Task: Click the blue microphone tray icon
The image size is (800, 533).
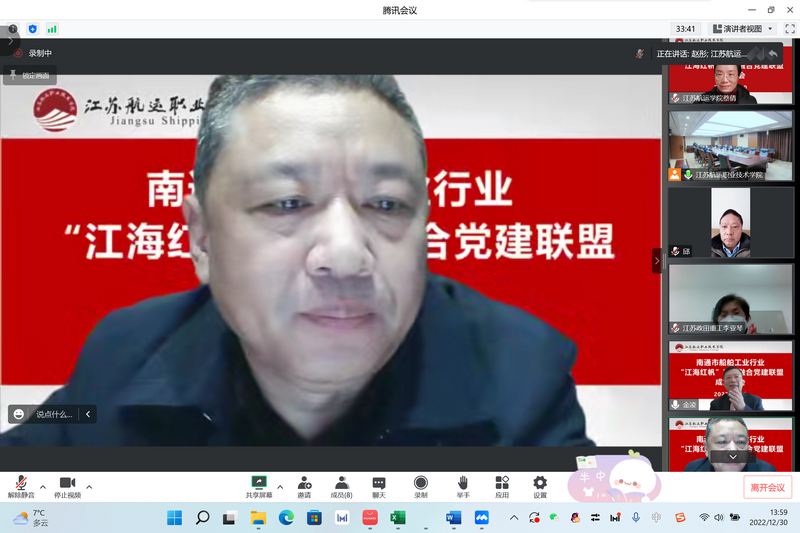Action: point(636,518)
